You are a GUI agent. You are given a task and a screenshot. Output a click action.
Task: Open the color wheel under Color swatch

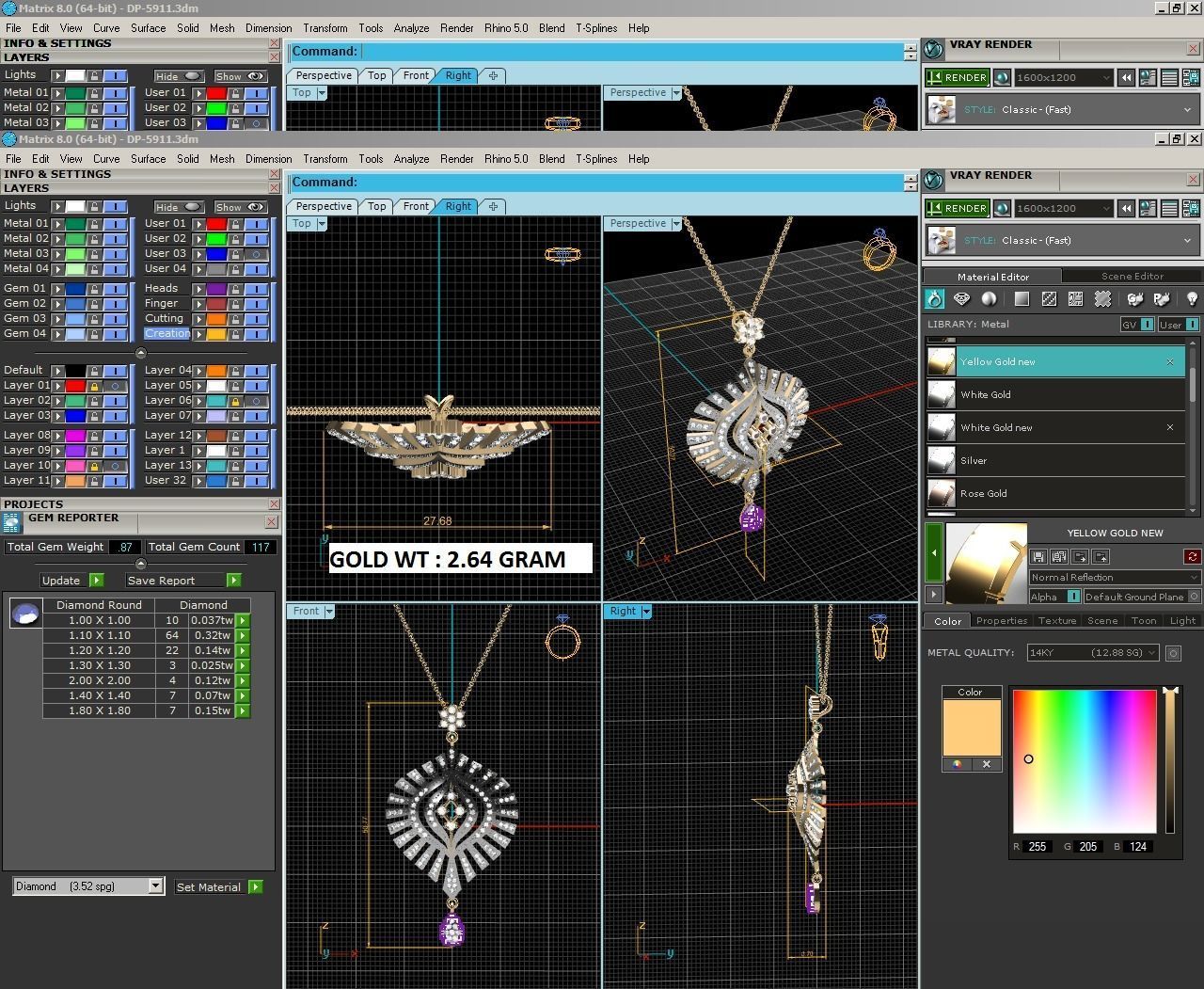coord(958,764)
